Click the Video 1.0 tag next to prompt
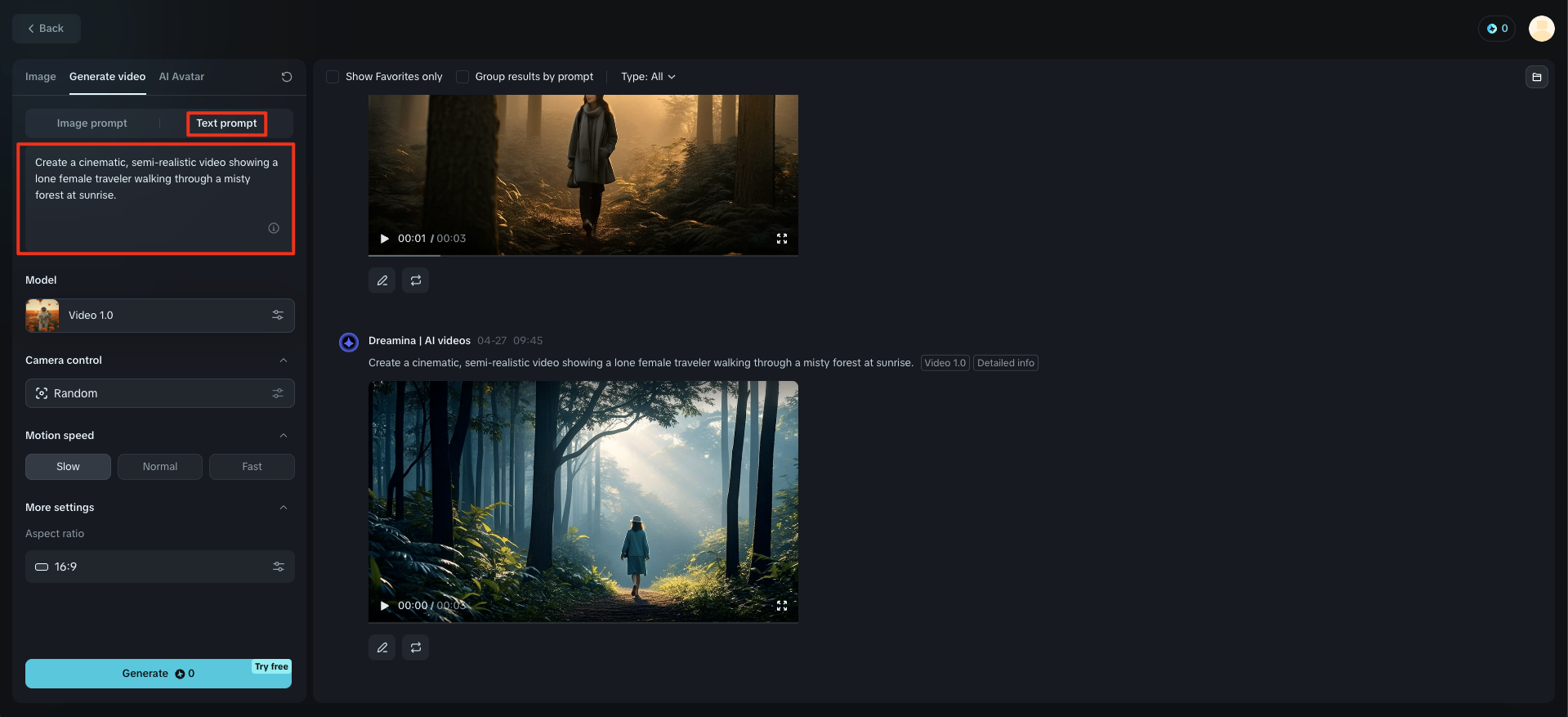This screenshot has height=717, width=1568. click(x=945, y=363)
